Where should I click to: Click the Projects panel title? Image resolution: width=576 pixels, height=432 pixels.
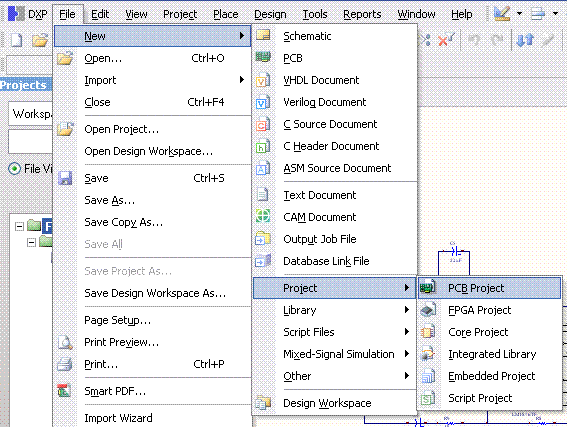[24, 85]
